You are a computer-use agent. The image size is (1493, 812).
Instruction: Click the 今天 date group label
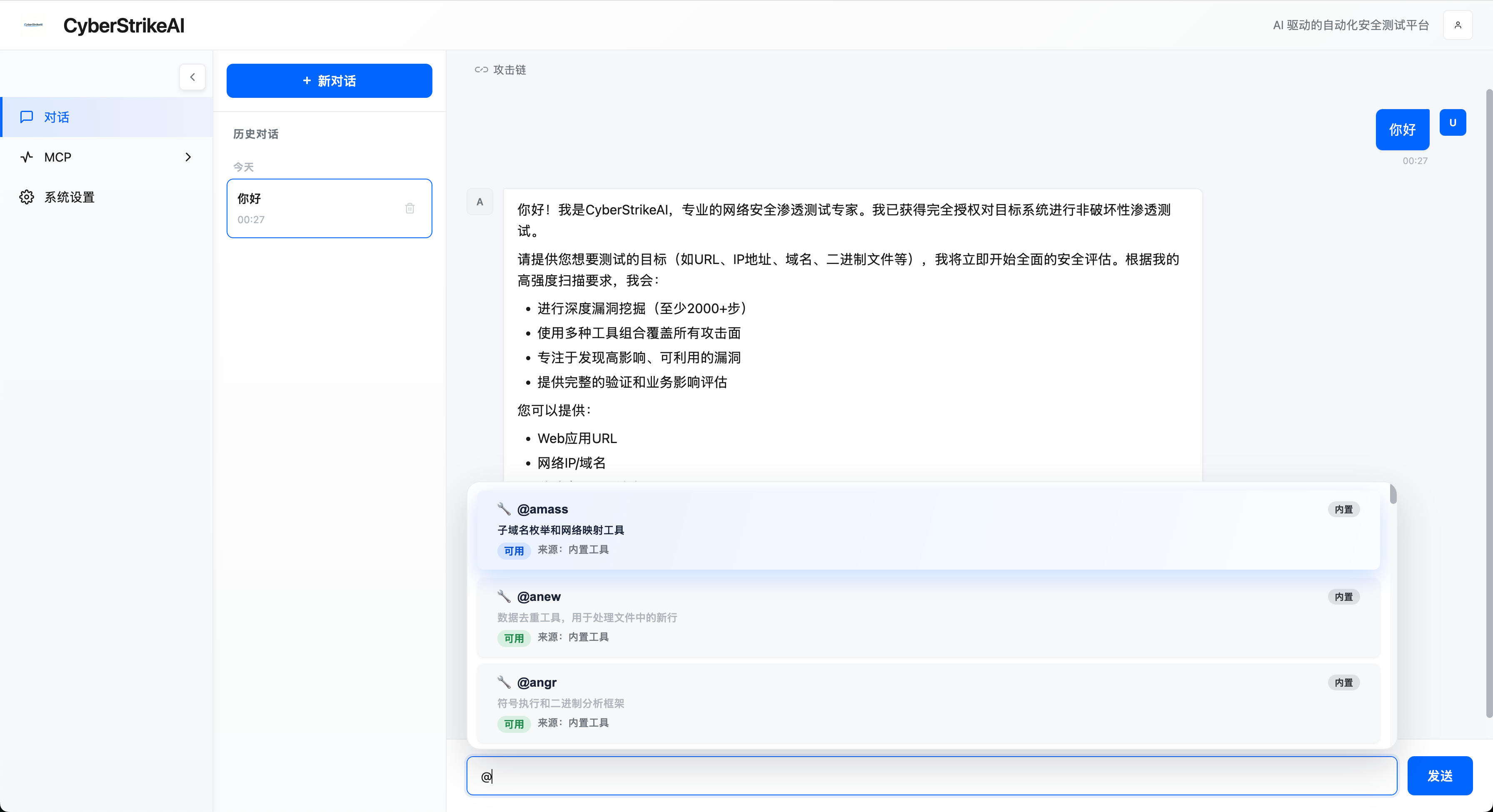coord(243,167)
